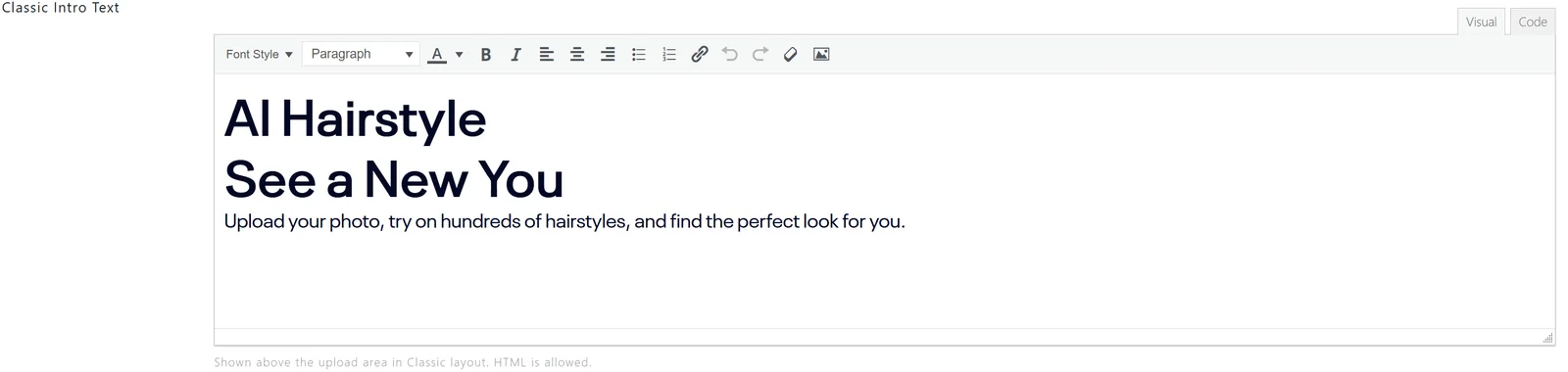
Task: Expand the text color picker arrow
Action: click(459, 55)
